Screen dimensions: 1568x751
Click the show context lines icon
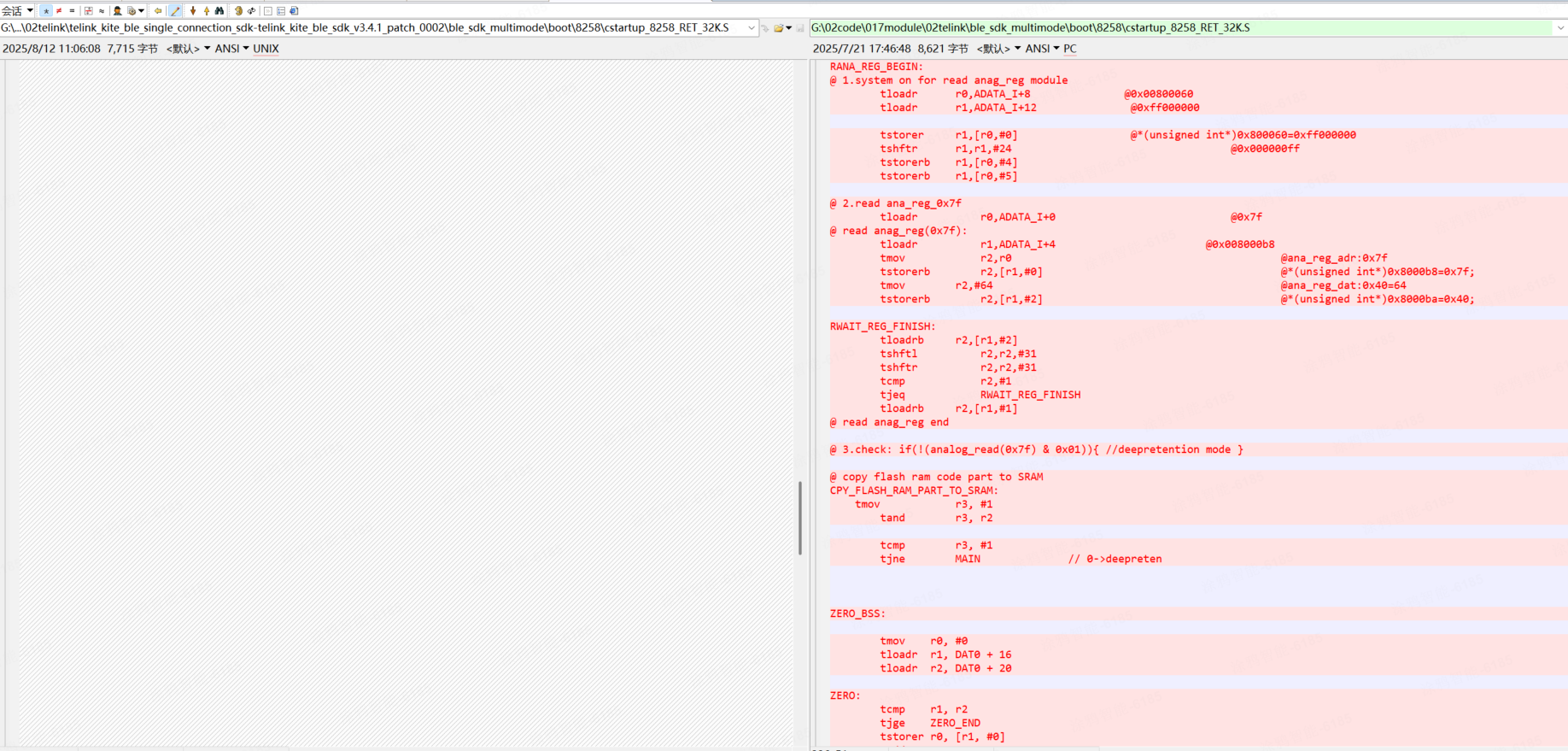[x=88, y=11]
